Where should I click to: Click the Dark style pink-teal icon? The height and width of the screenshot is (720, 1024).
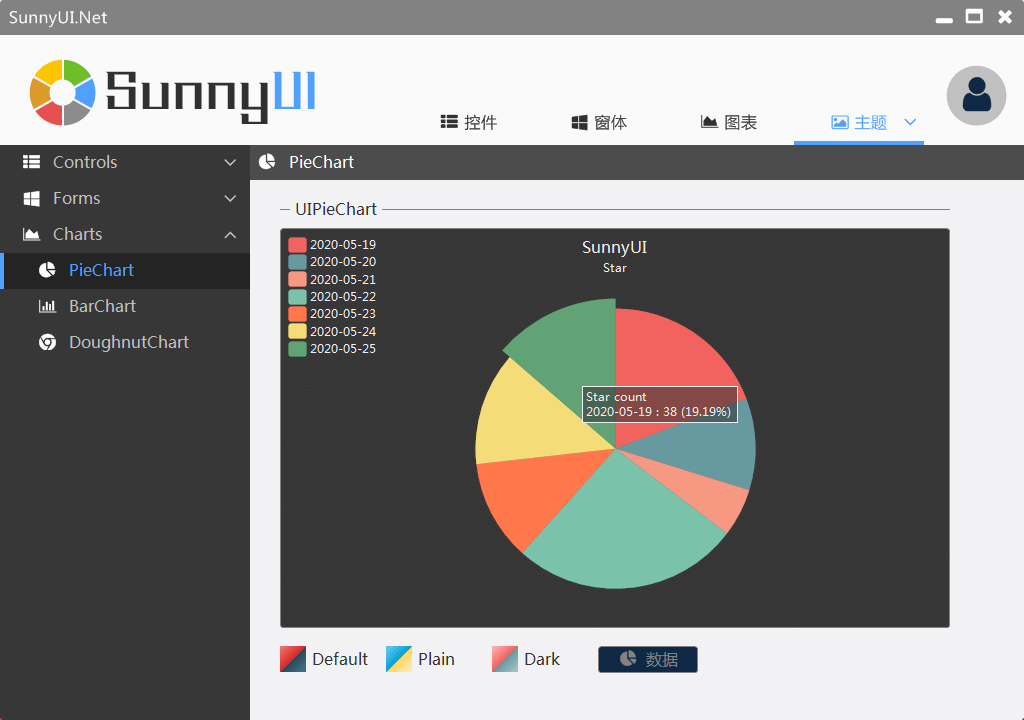[505, 659]
